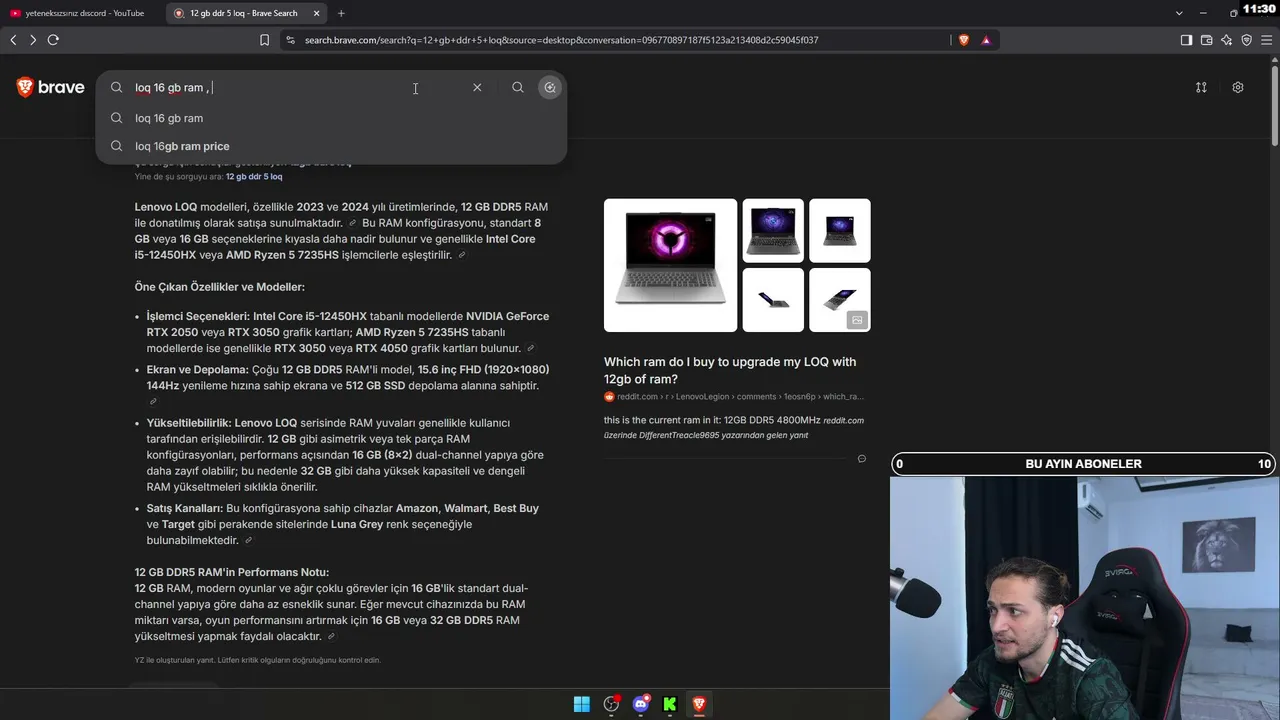Open 'Which ram do I buy' Reddit result
This screenshot has width=1280, height=720.
[x=730, y=370]
